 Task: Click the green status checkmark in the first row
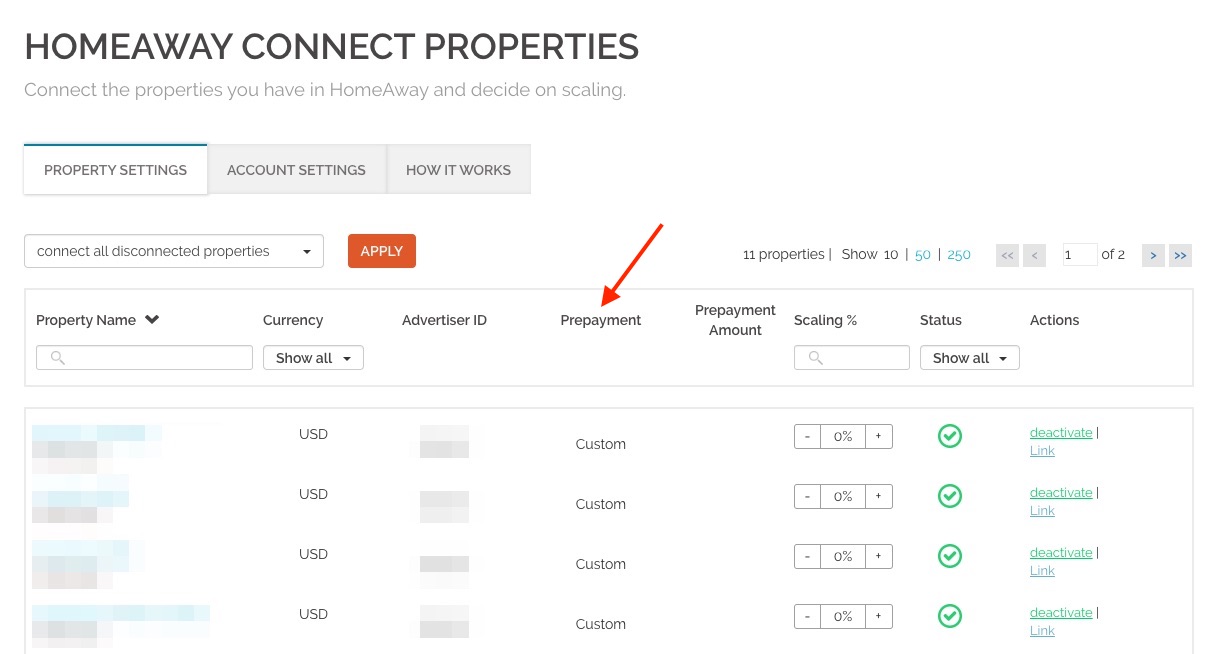coord(950,436)
